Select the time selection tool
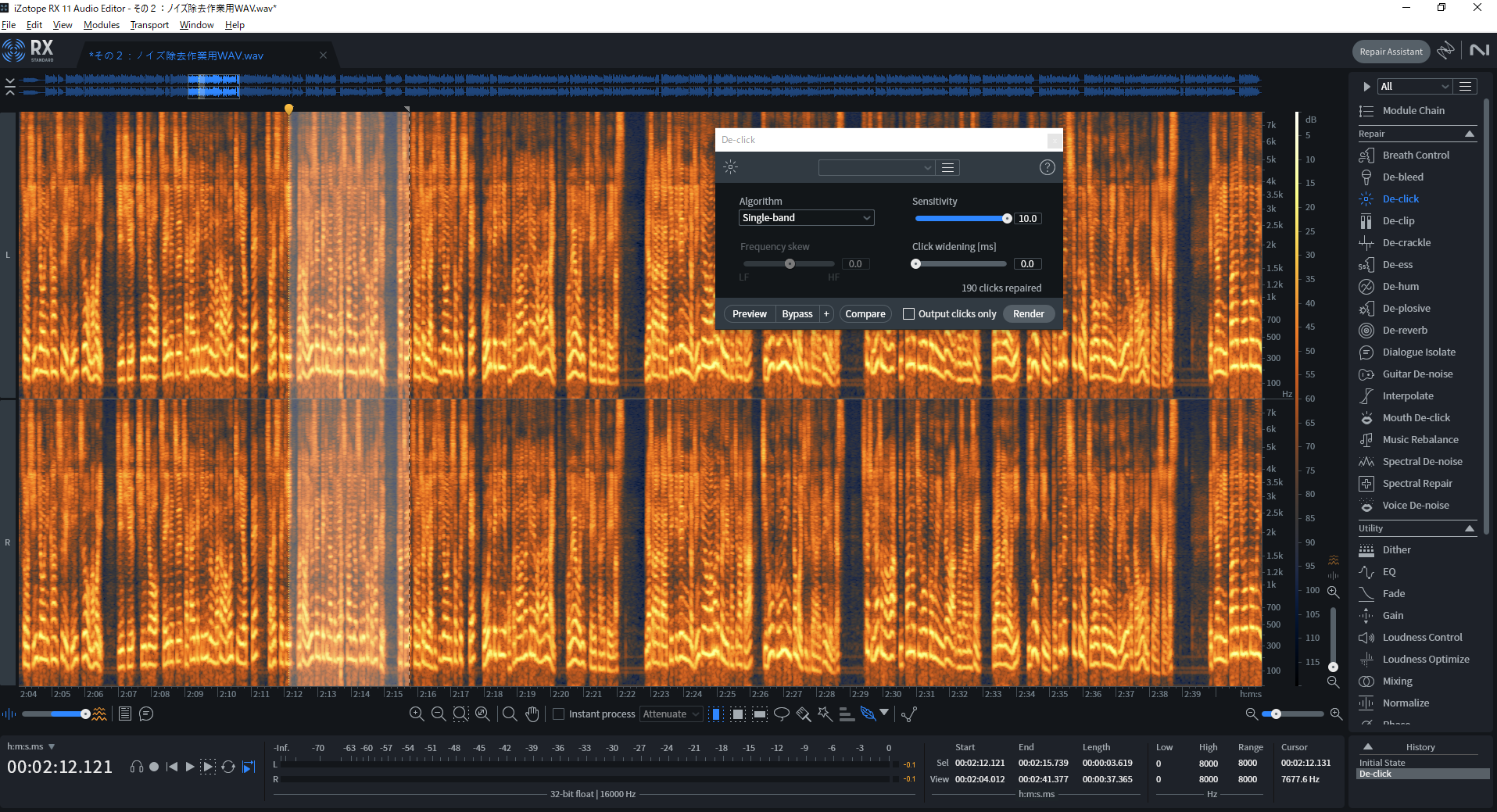This screenshot has width=1497, height=812. coord(716,714)
